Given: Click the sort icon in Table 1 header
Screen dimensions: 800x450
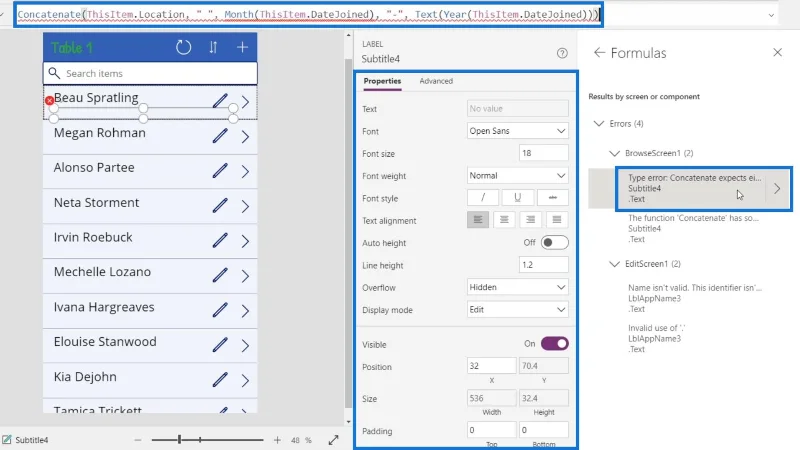Looking at the screenshot, I should [x=213, y=47].
